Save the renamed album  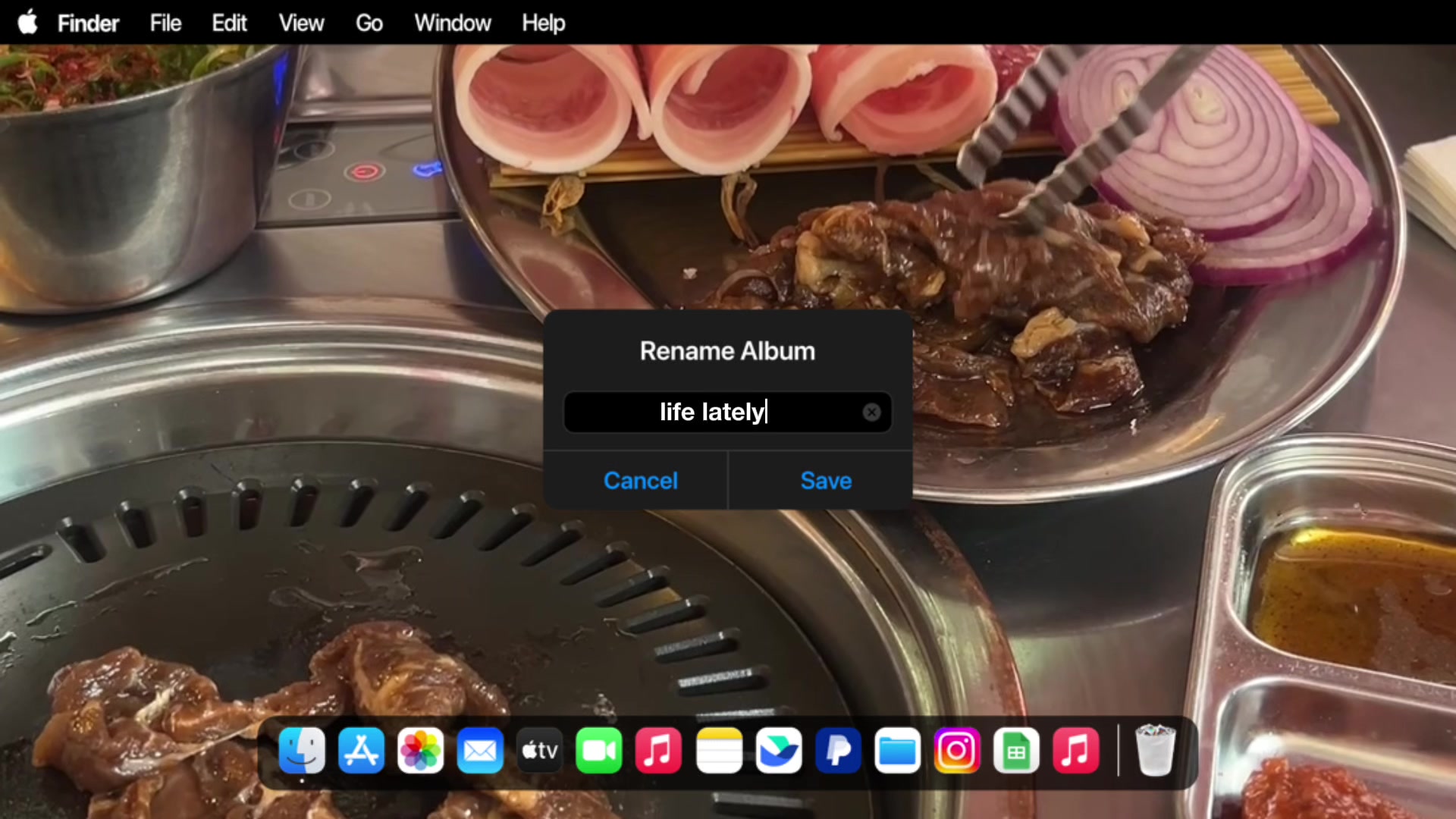pyautogui.click(x=826, y=481)
